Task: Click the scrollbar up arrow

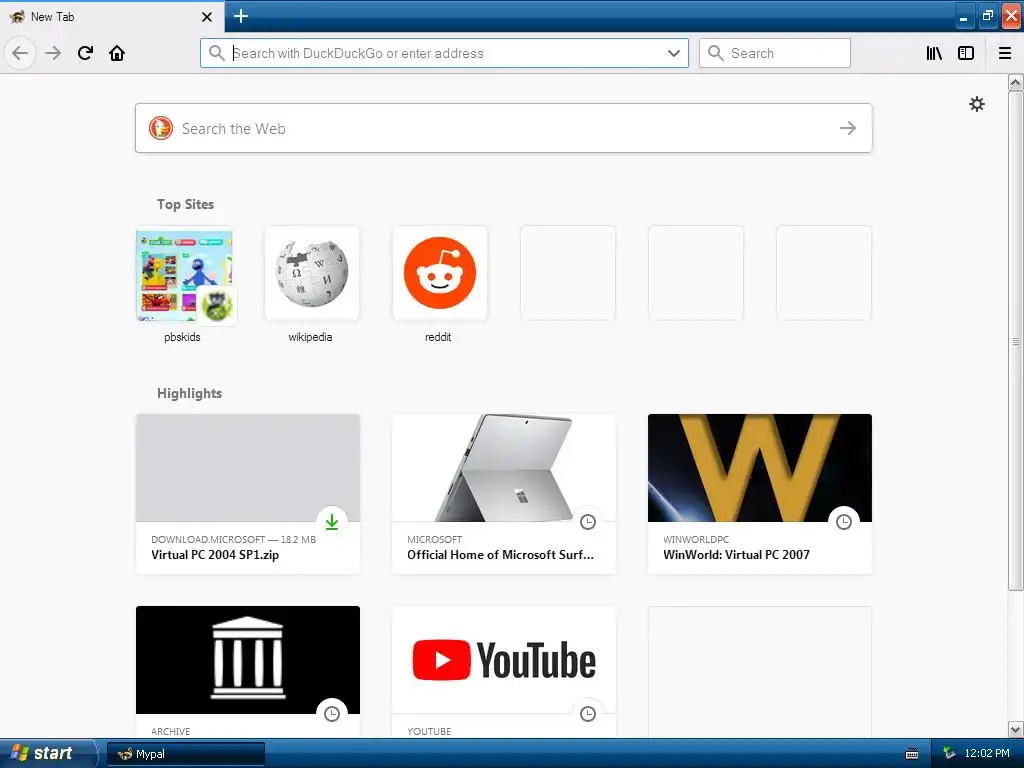Action: (1015, 82)
